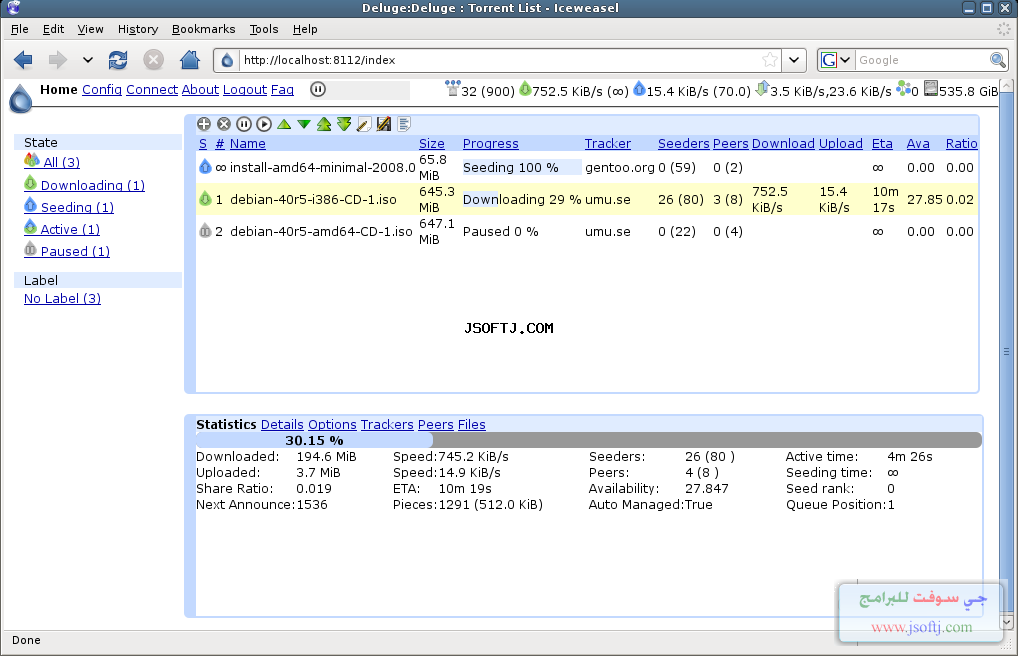Sort torrents by Ratio column

pos(962,144)
